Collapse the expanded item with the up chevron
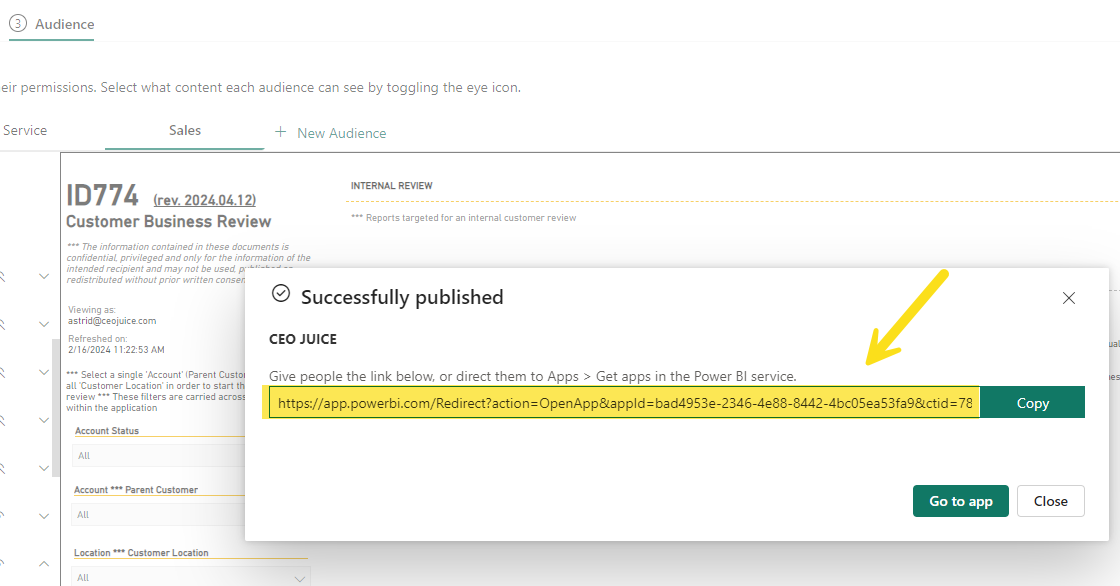1120x586 pixels. [x=44, y=563]
